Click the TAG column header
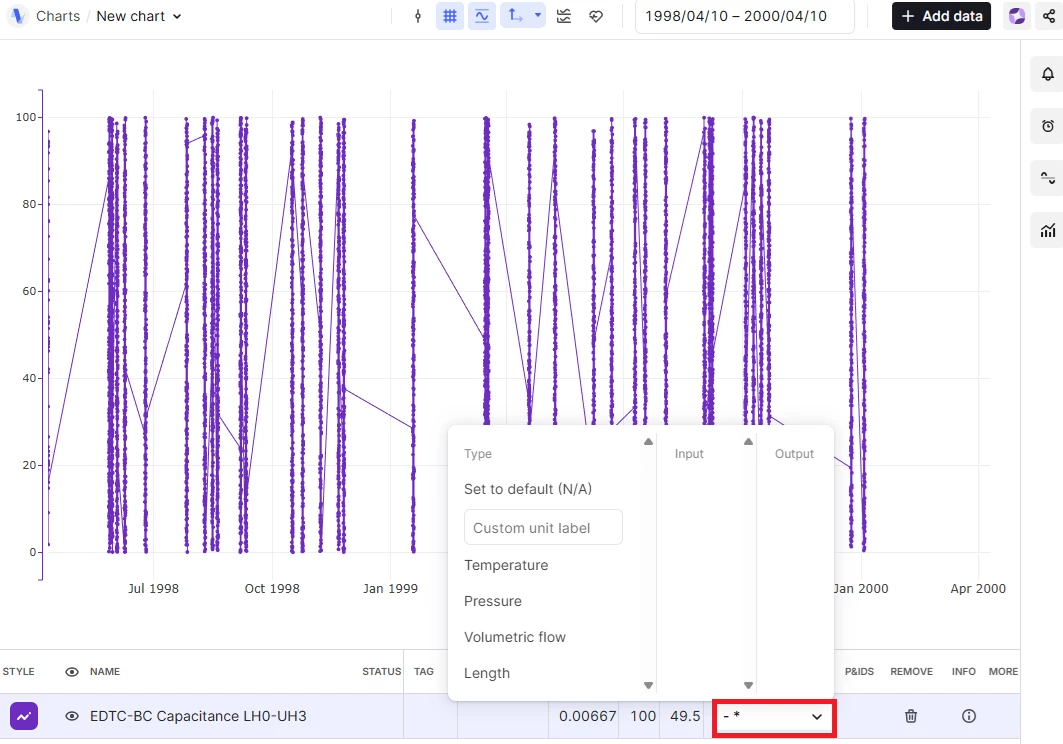 (x=424, y=671)
